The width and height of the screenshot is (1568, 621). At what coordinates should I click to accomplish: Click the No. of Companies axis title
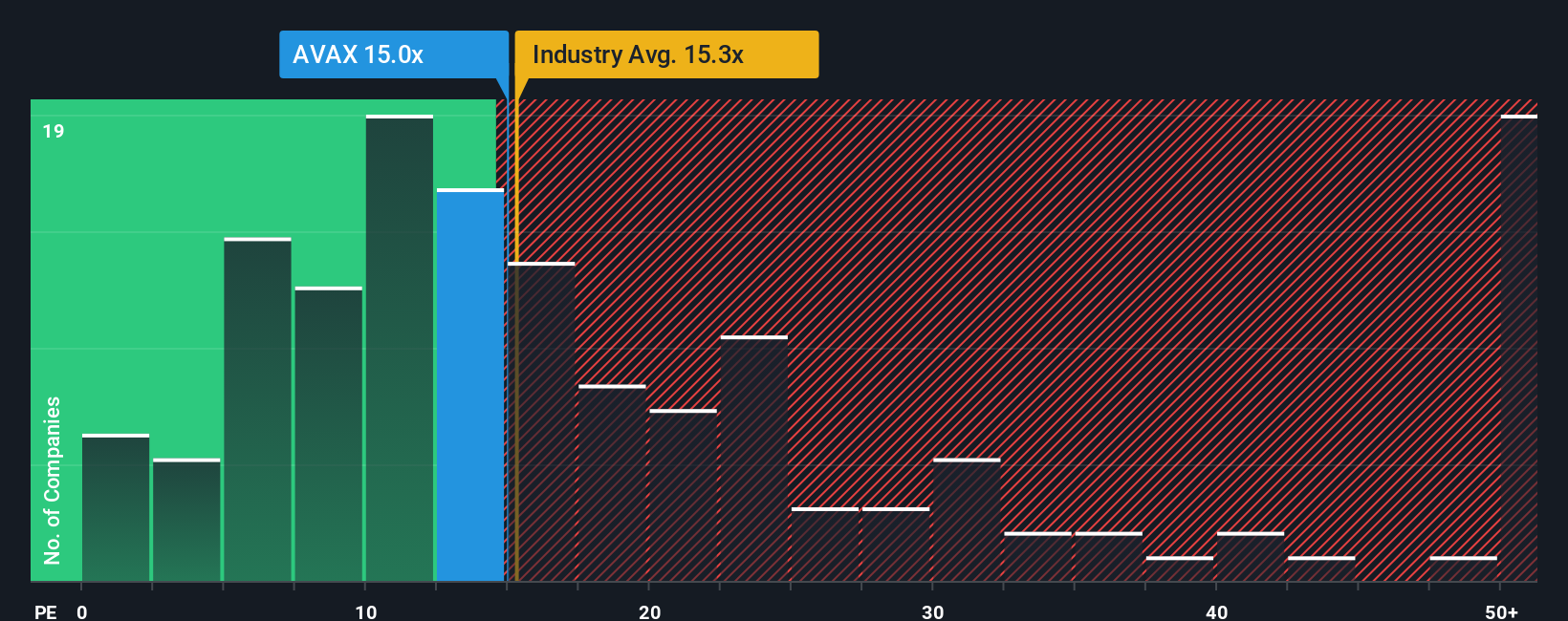(53, 480)
